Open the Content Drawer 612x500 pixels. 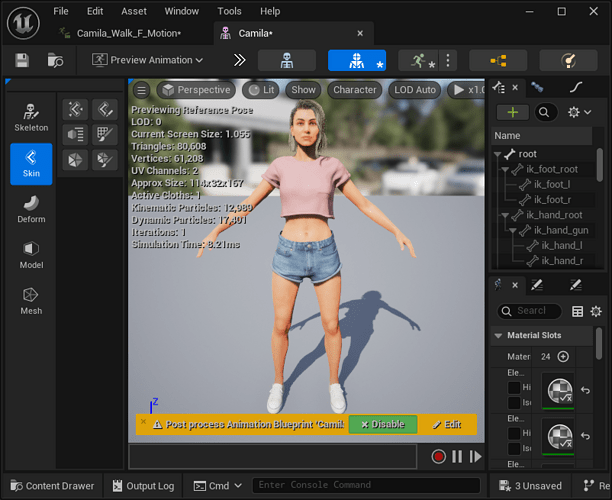(53, 486)
